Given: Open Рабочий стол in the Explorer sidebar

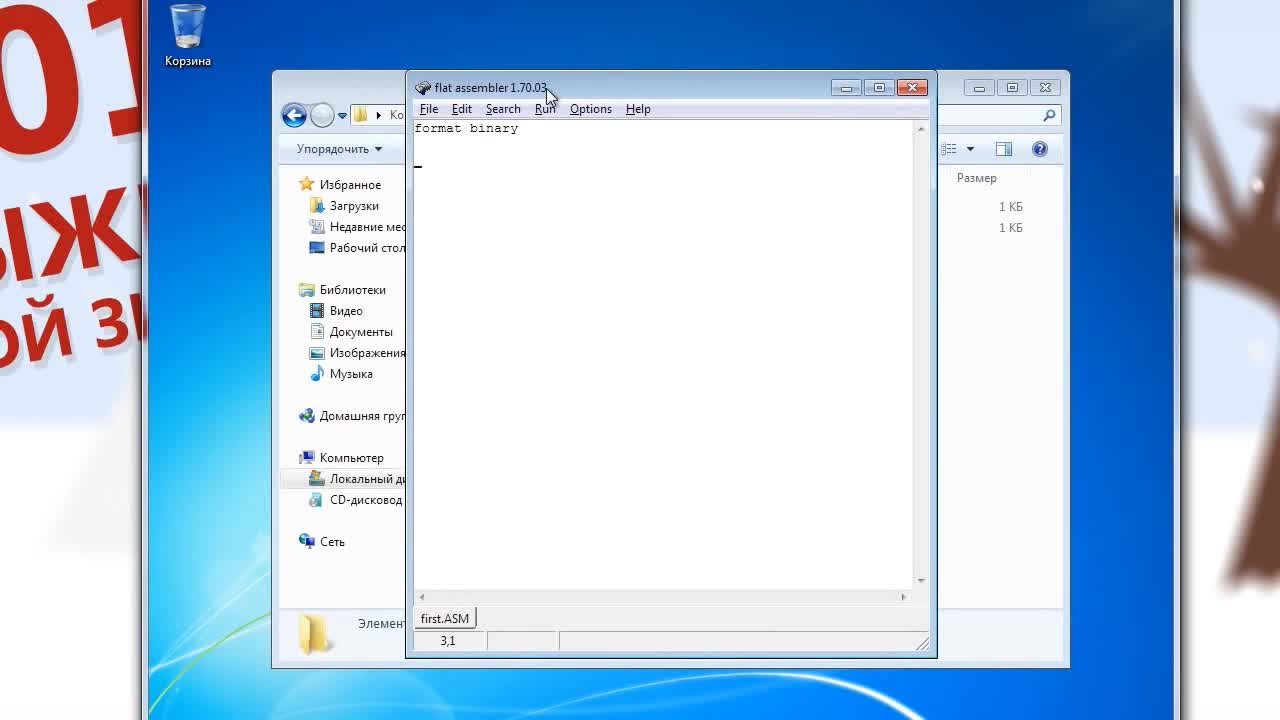Looking at the screenshot, I should 367,248.
